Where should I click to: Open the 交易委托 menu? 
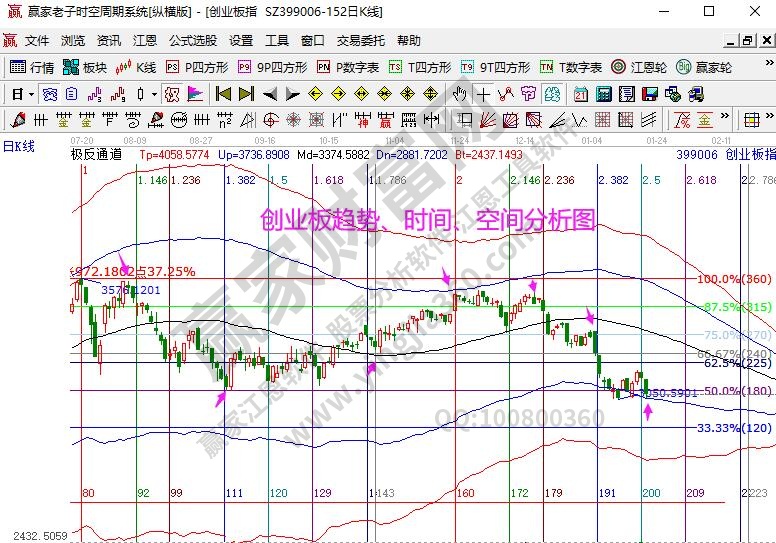pyautogui.click(x=360, y=41)
